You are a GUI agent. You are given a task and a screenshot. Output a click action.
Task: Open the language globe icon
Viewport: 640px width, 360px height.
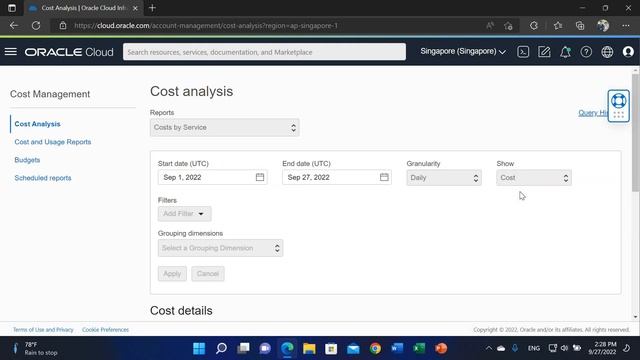pos(607,52)
